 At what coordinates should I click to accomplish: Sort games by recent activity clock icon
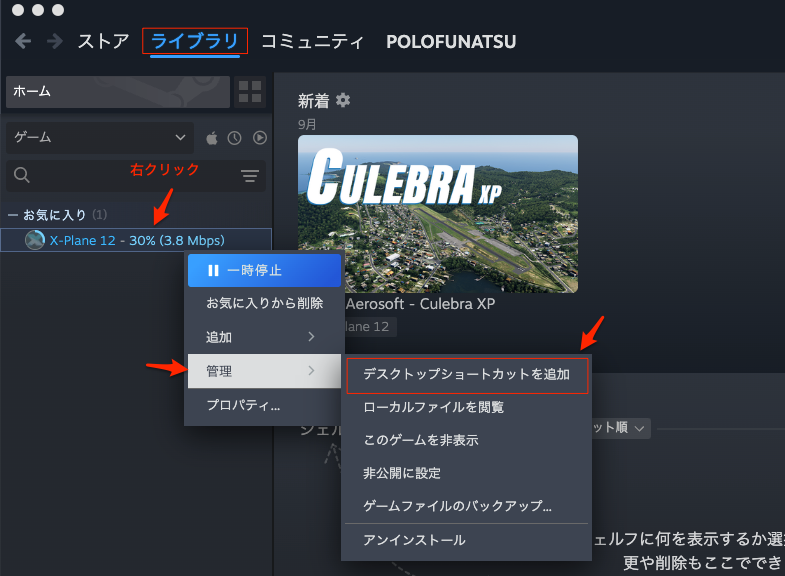(x=234, y=138)
